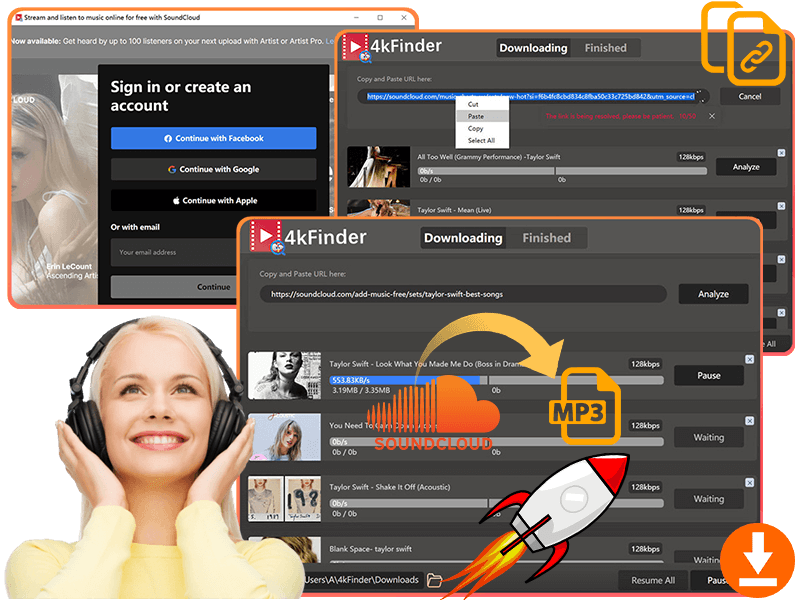This screenshot has width=800, height=600.
Task: Remove the Look What You Made Me Do item
Action: point(750,359)
